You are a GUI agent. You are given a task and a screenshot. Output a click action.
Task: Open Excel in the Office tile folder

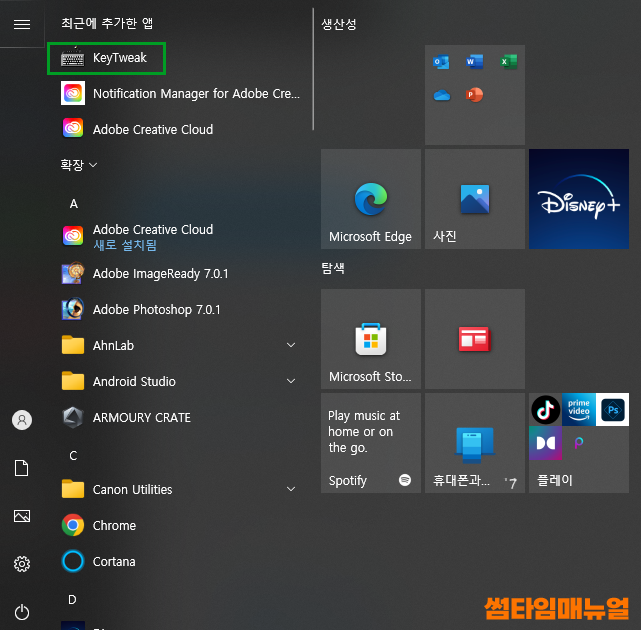(509, 62)
